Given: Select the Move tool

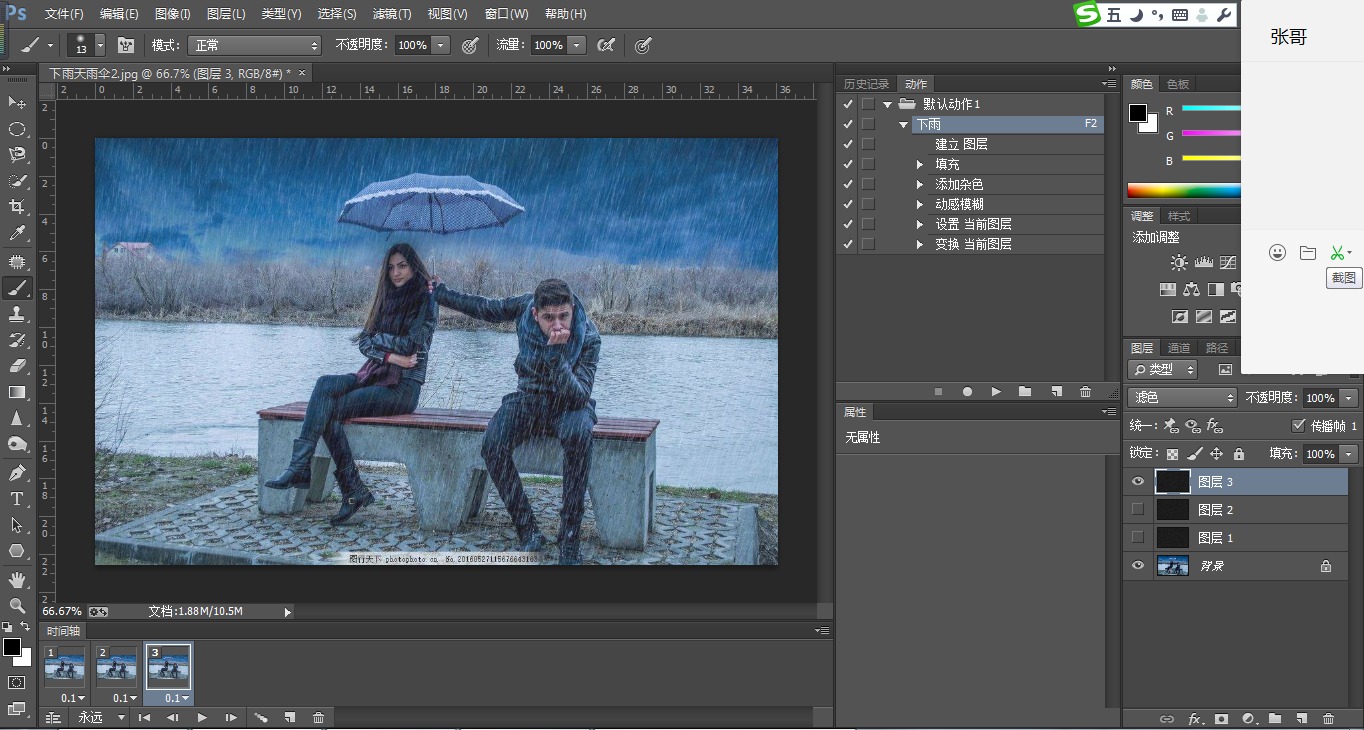Looking at the screenshot, I should click(x=17, y=103).
